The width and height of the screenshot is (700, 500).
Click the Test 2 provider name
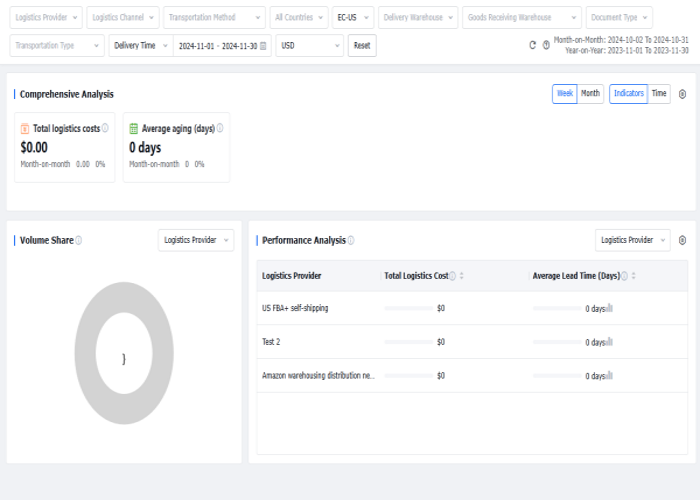point(271,342)
